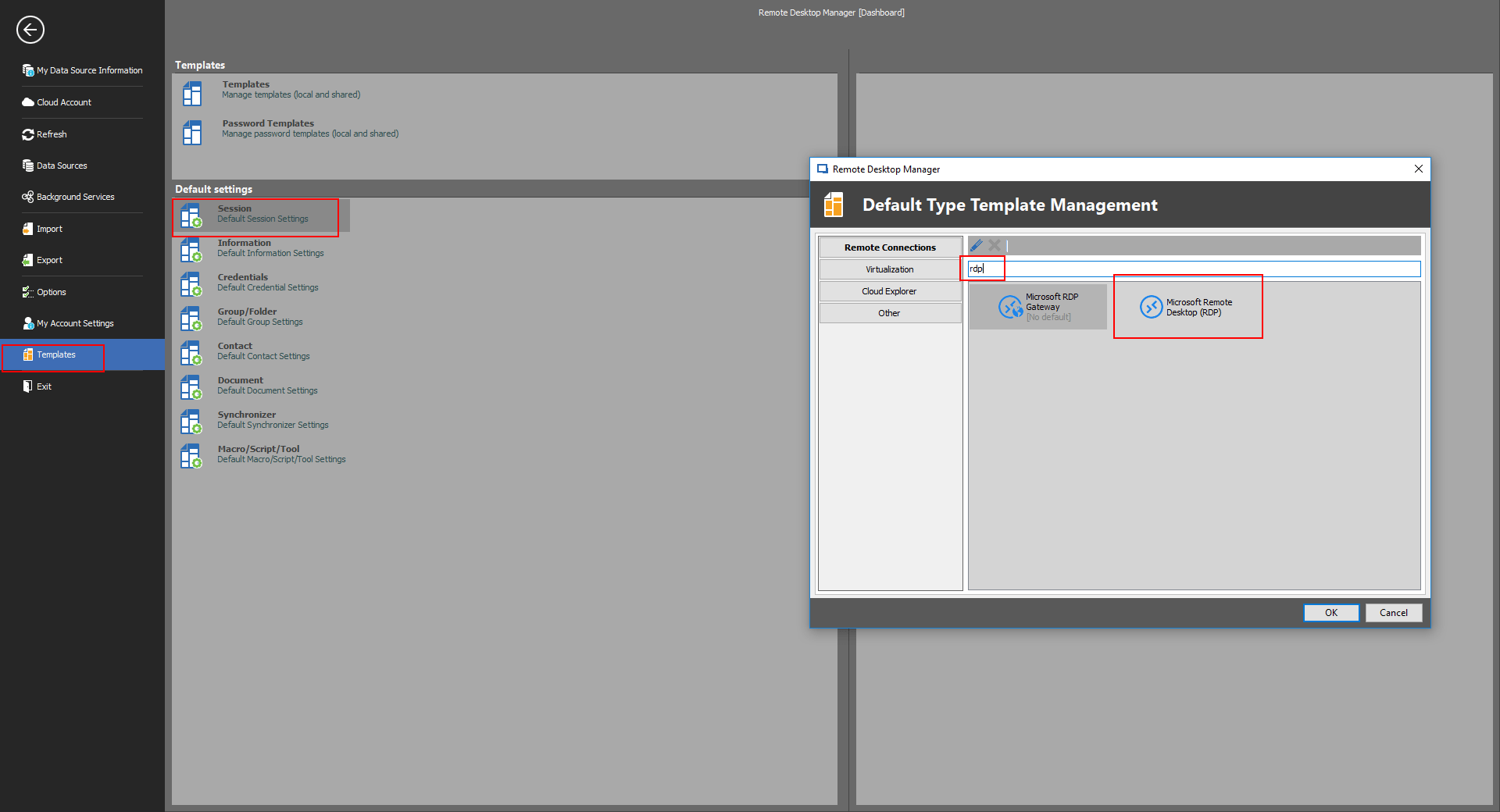The image size is (1500, 812).
Task: Click the rdp search field
Action: [982, 269]
